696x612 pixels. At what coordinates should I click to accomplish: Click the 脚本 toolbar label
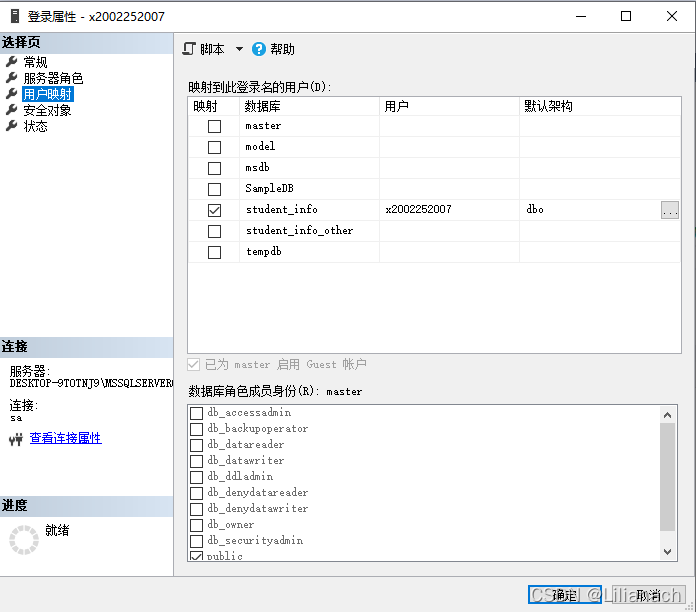pos(212,49)
